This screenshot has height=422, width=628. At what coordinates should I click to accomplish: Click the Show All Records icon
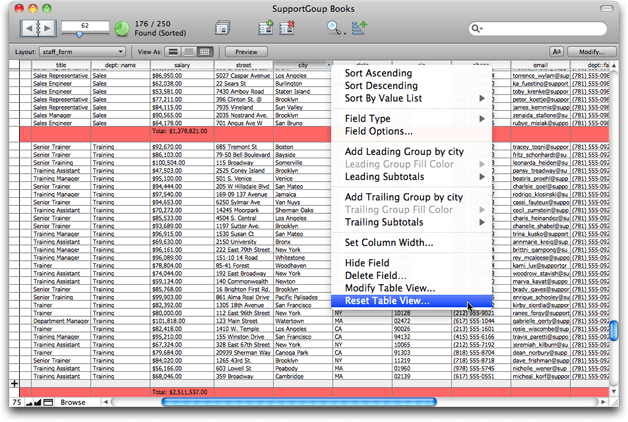tap(222, 28)
